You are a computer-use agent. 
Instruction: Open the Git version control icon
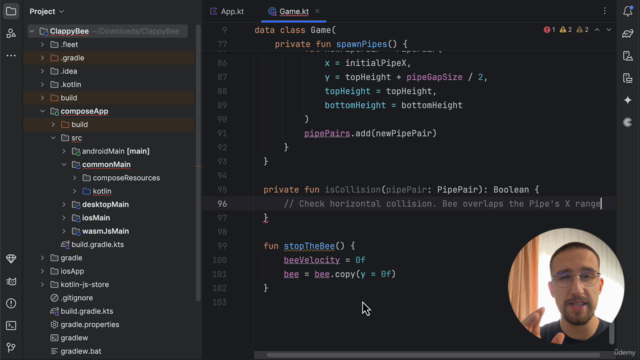11,347
